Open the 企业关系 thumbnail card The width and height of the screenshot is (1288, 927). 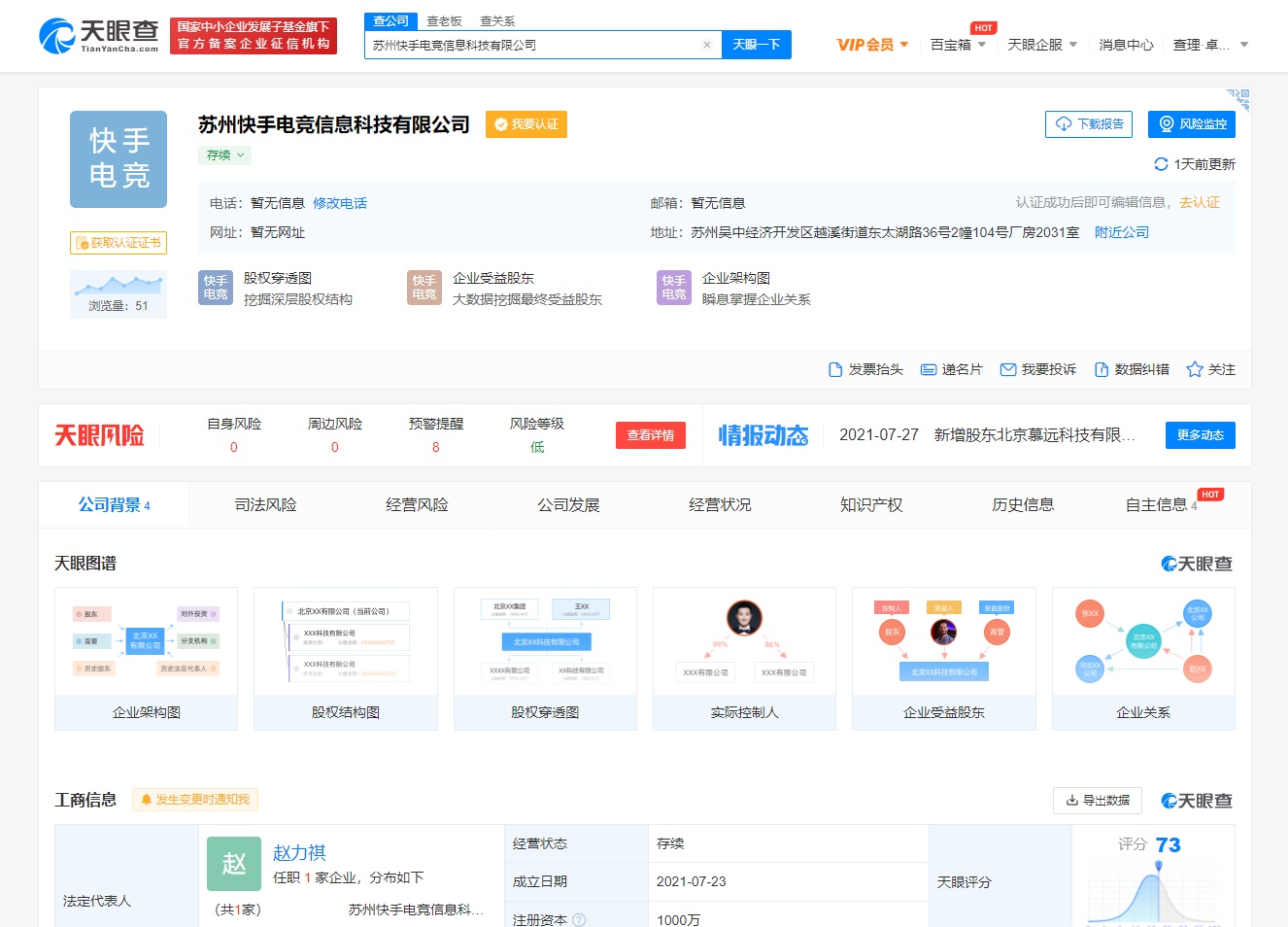[x=1144, y=659]
